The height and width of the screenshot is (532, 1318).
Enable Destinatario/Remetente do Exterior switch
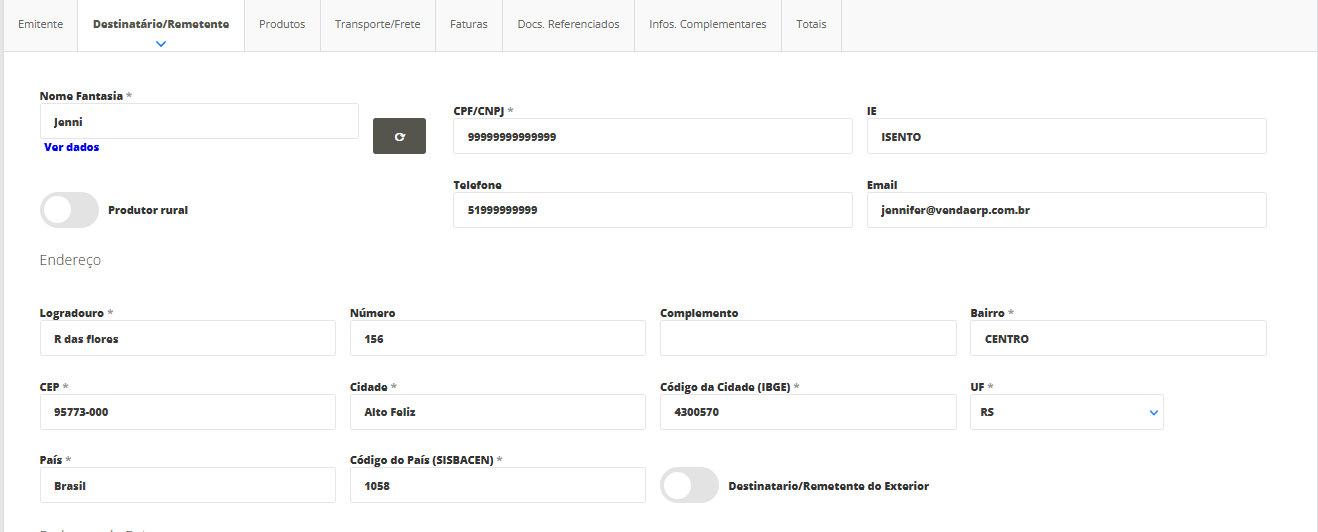coord(689,485)
